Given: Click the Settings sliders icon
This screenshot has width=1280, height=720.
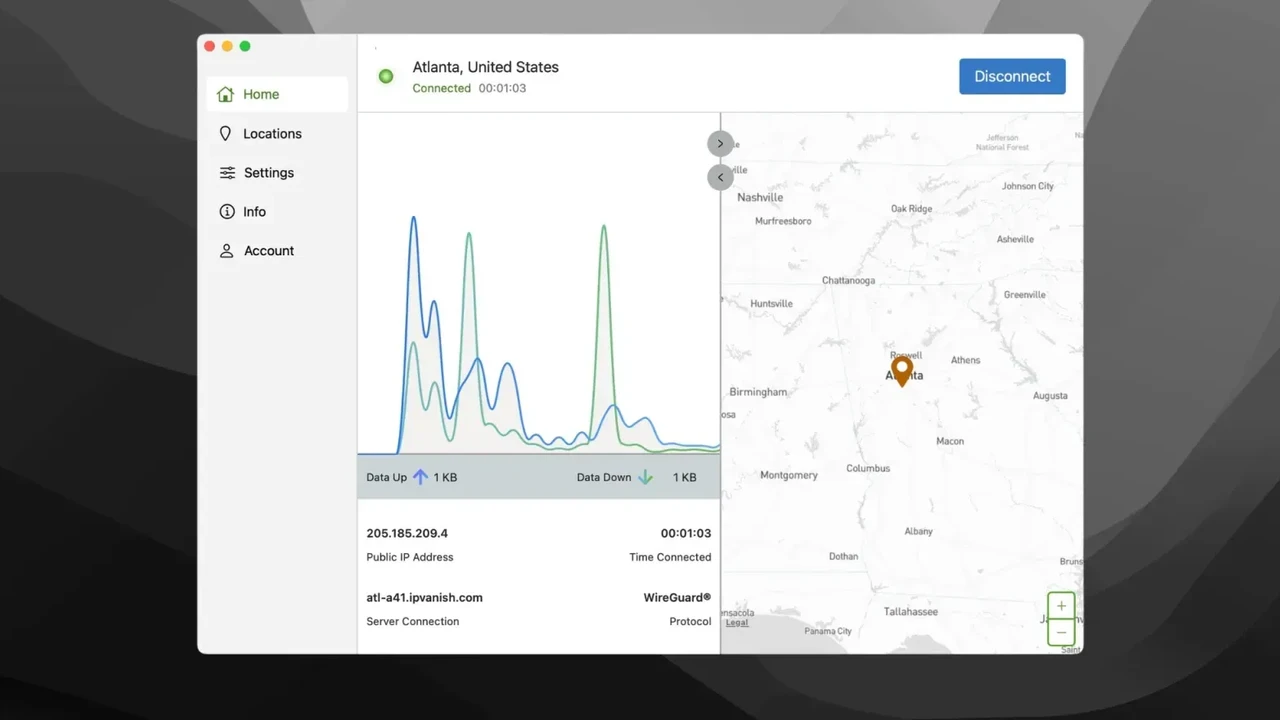Looking at the screenshot, I should (x=227, y=173).
